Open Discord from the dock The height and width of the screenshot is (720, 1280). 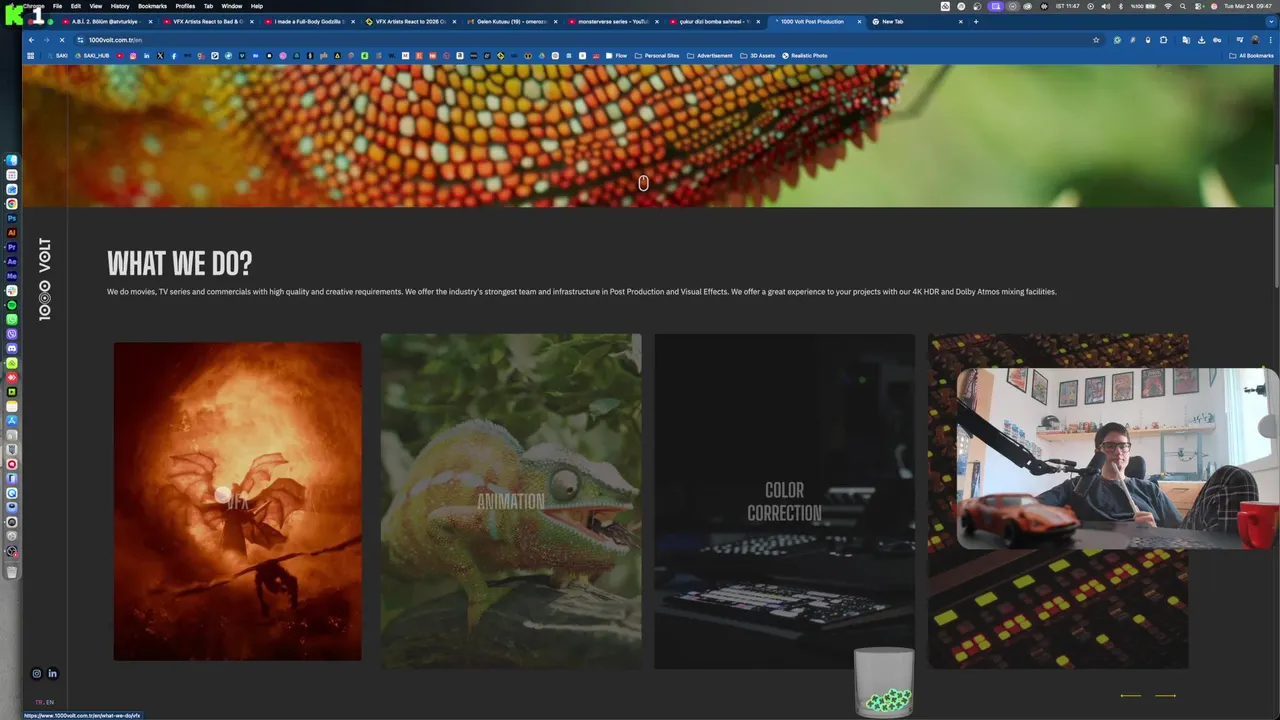click(12, 348)
